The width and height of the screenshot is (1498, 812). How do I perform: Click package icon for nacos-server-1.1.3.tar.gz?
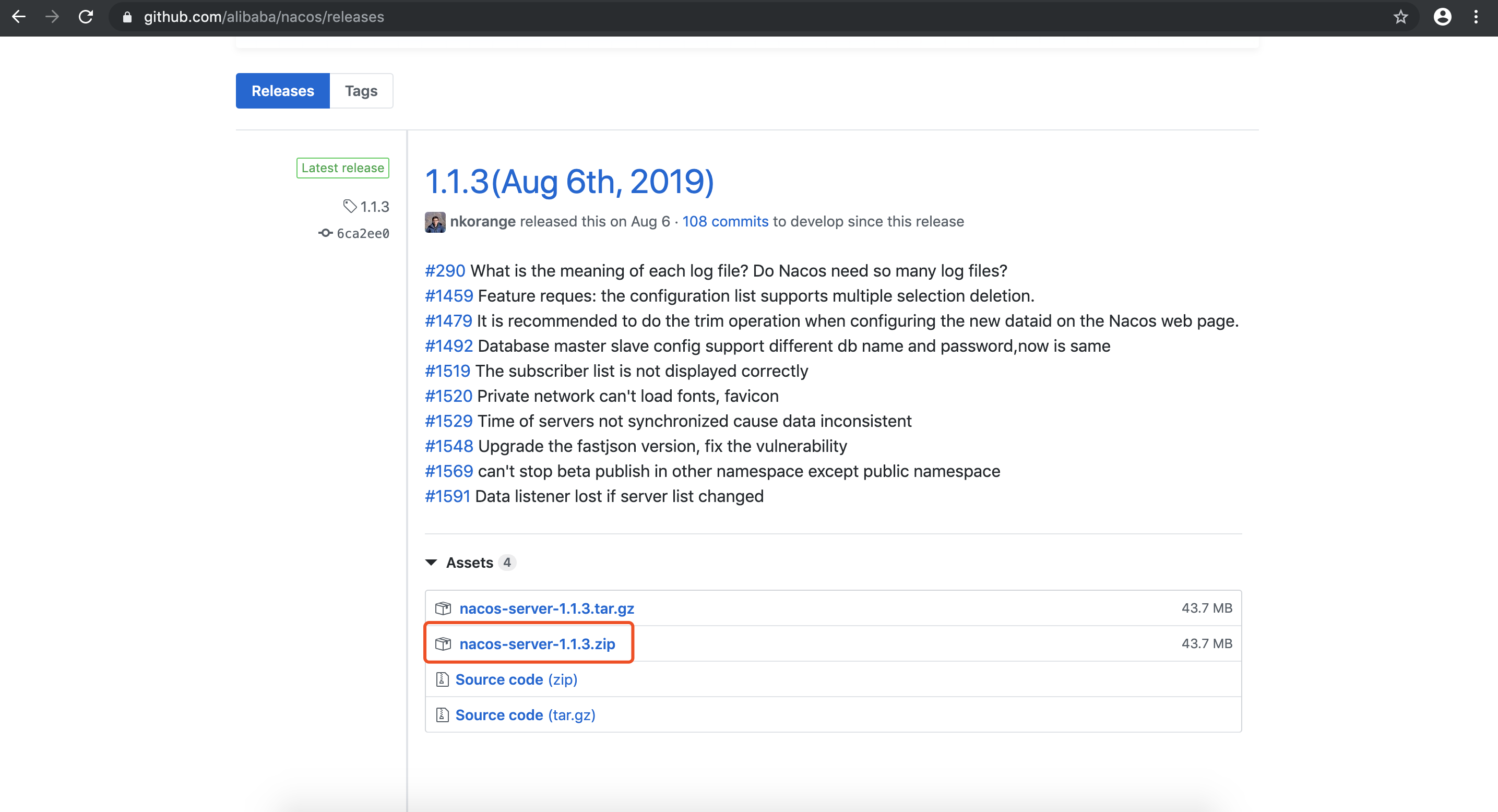pyautogui.click(x=443, y=608)
